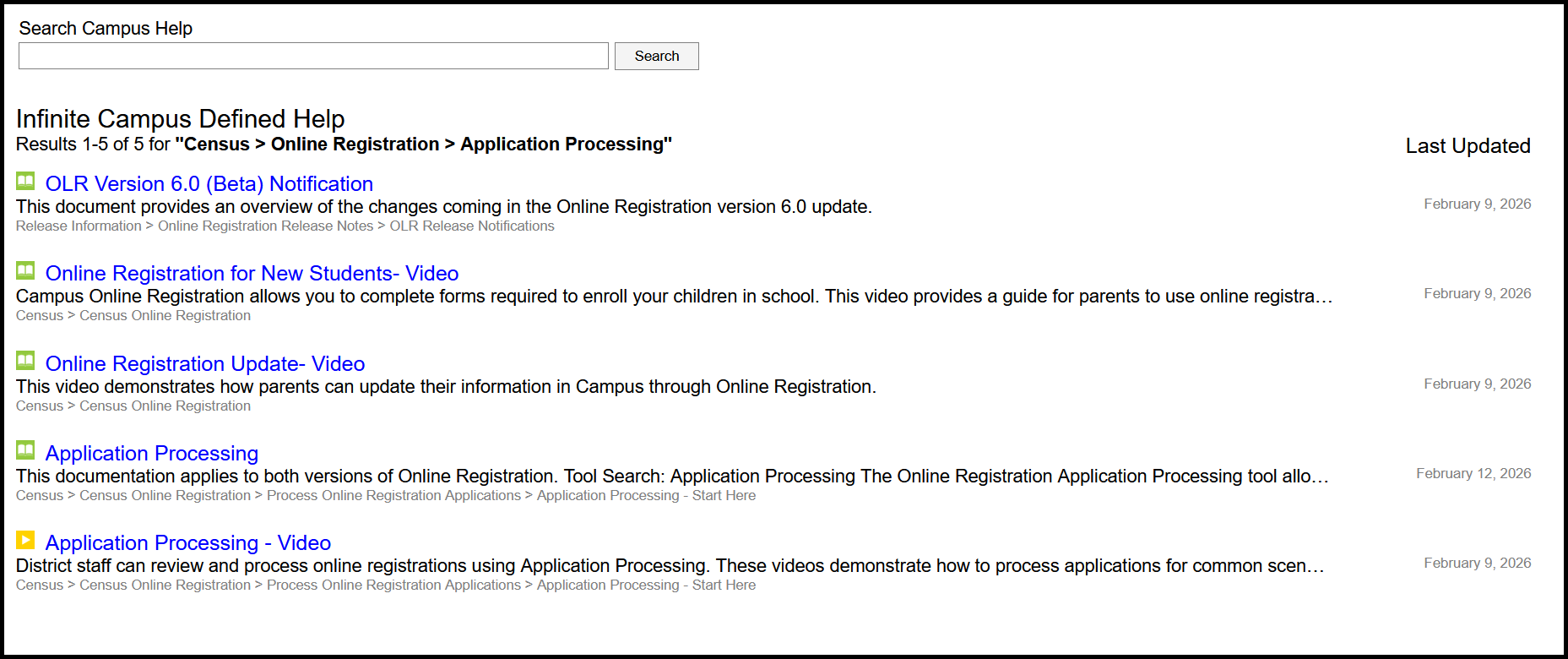Click the OLR Release Notifications breadcrumb path
The width and height of the screenshot is (1568, 659).
pyautogui.click(x=285, y=226)
